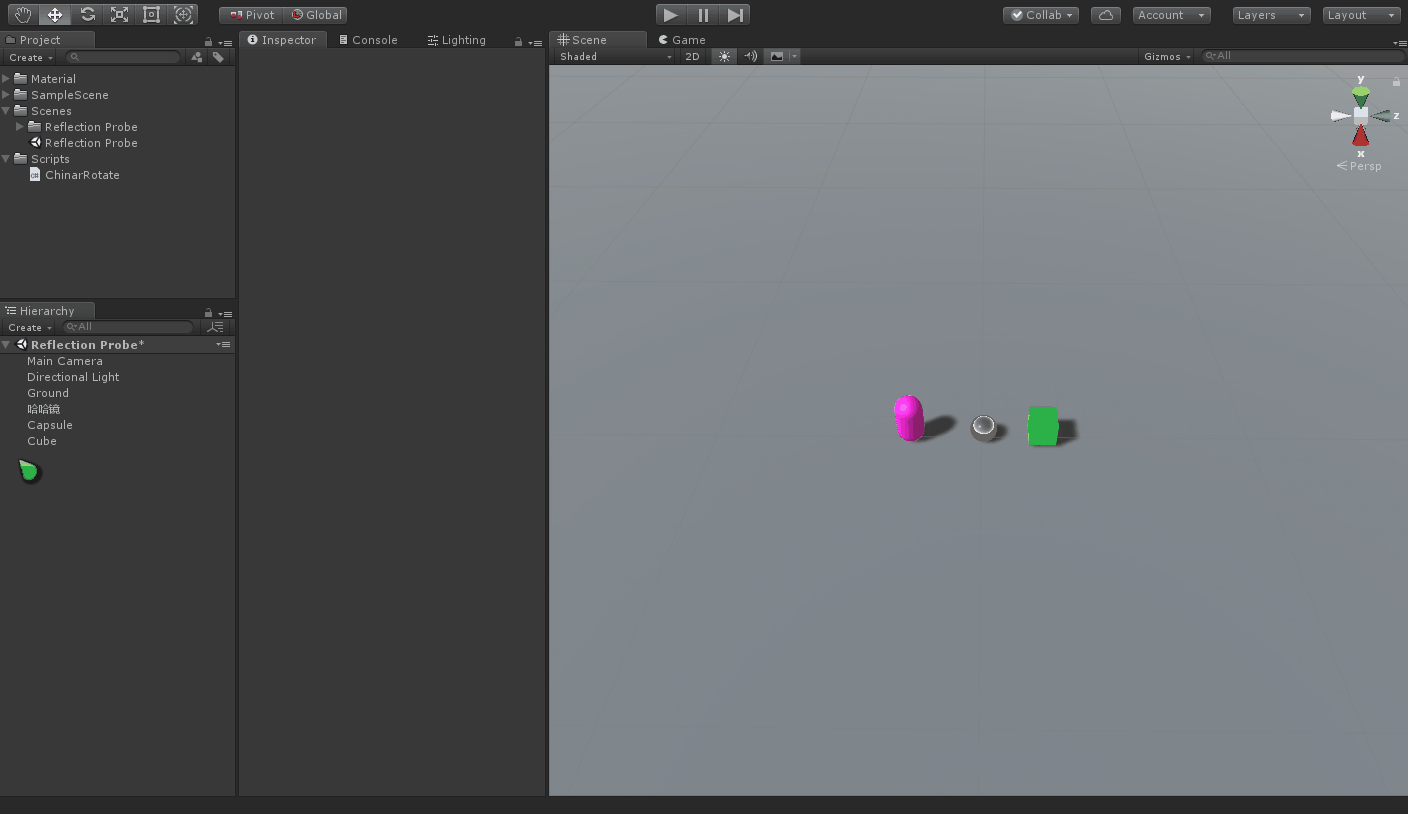Click the Z axis cone on gizmo

pyautogui.click(x=1382, y=116)
